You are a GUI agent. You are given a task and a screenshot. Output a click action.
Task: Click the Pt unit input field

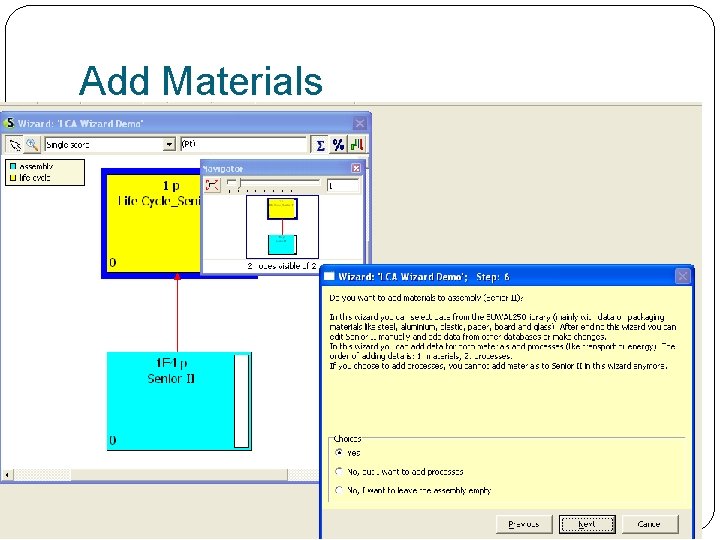(x=243, y=144)
